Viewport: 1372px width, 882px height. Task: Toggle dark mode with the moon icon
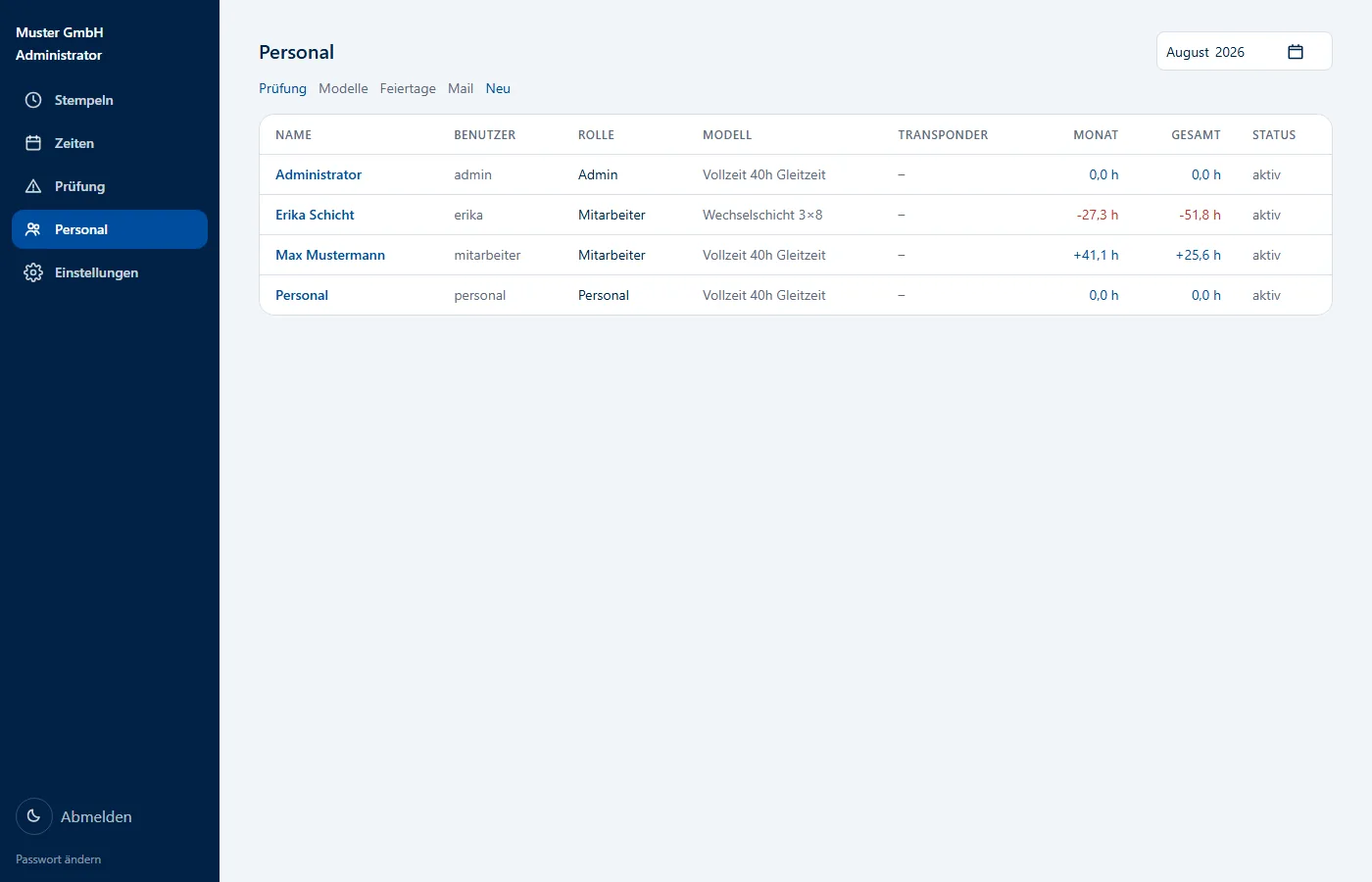[x=34, y=816]
